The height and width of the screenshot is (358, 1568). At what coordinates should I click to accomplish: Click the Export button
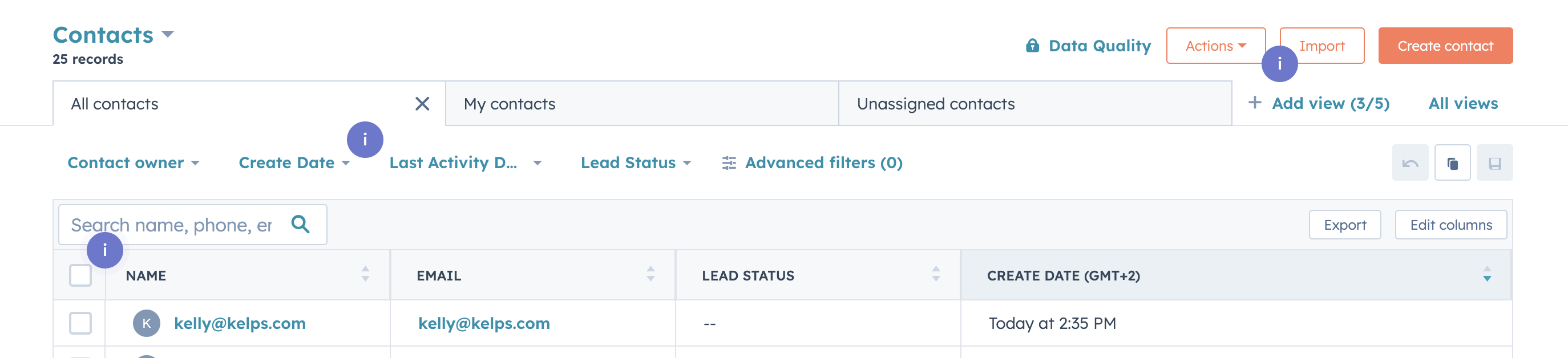pos(1344,225)
